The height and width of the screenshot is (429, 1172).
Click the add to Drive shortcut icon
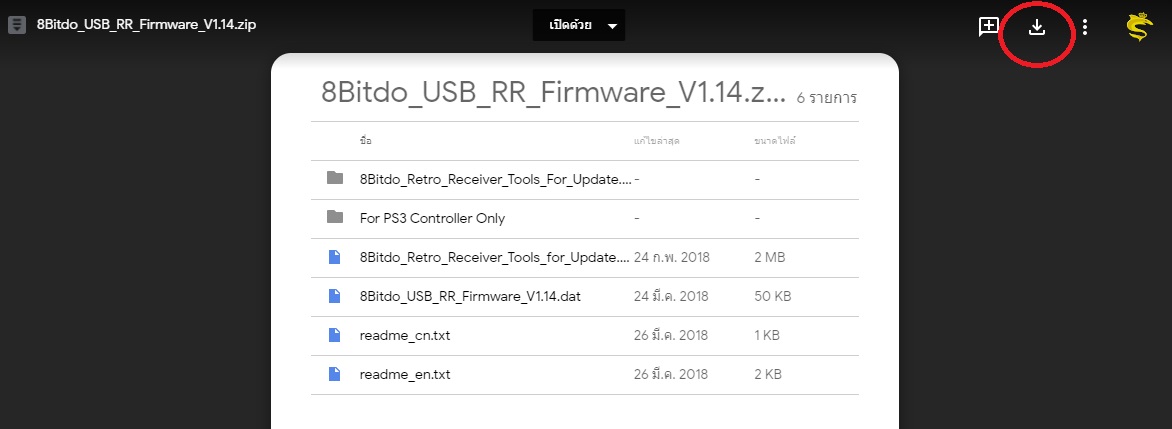tap(988, 27)
